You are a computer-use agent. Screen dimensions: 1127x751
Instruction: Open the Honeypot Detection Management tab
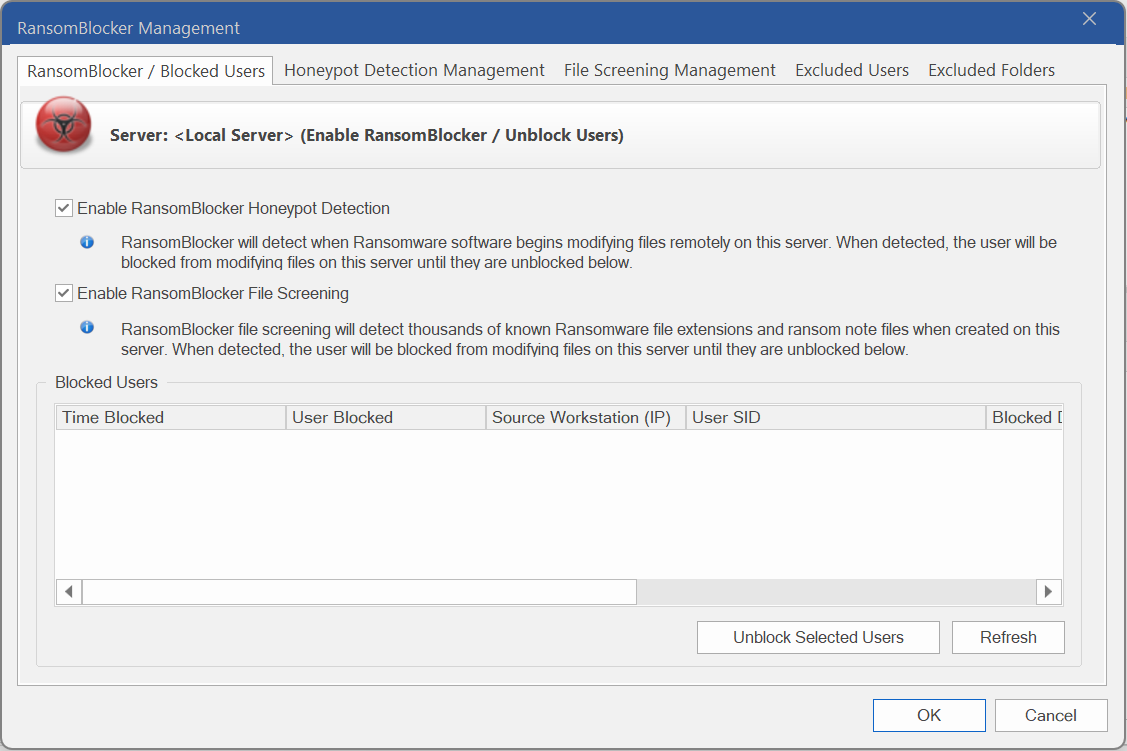pyautogui.click(x=414, y=70)
